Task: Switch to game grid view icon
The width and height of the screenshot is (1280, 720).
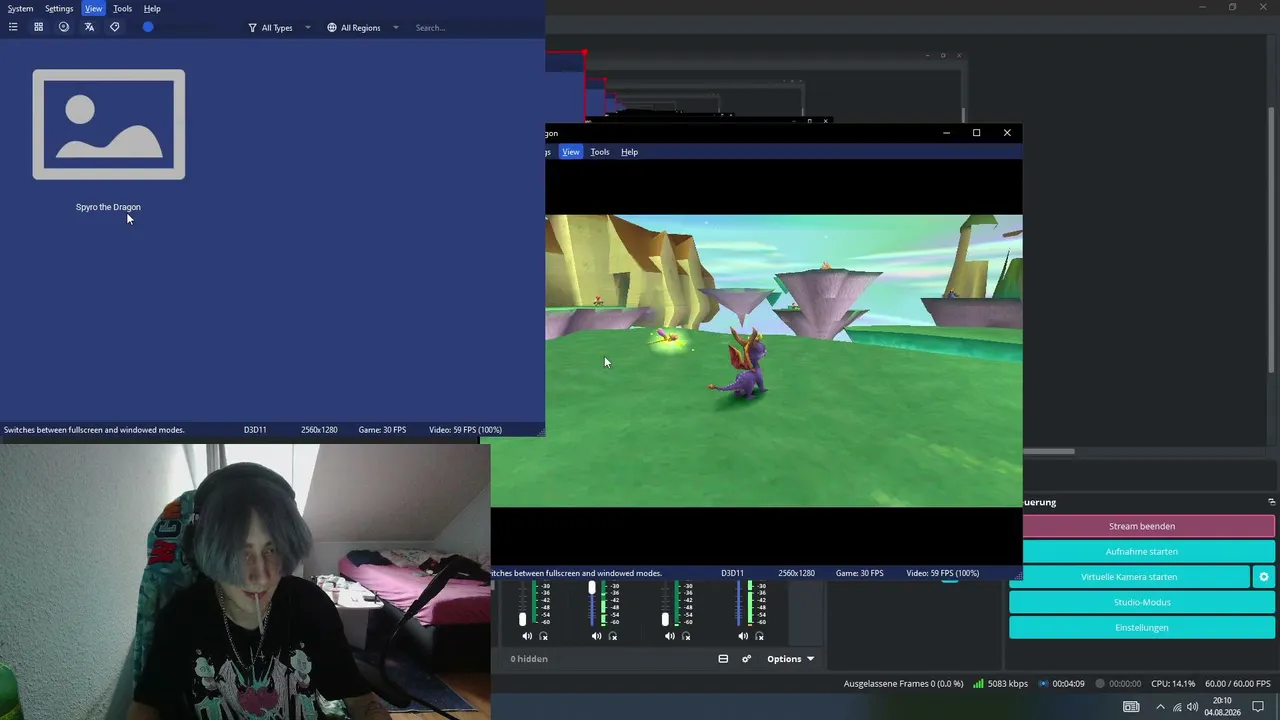Action: tap(38, 27)
